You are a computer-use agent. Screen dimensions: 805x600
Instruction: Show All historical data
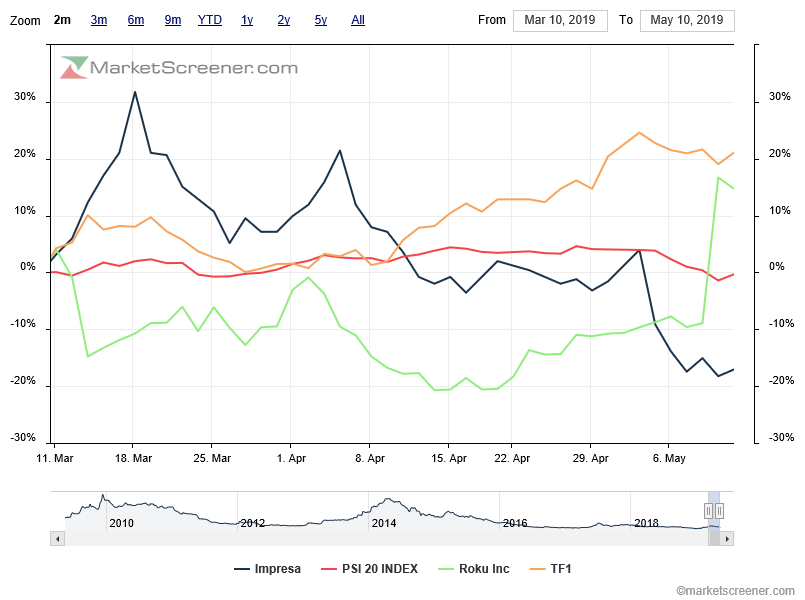[x=358, y=20]
